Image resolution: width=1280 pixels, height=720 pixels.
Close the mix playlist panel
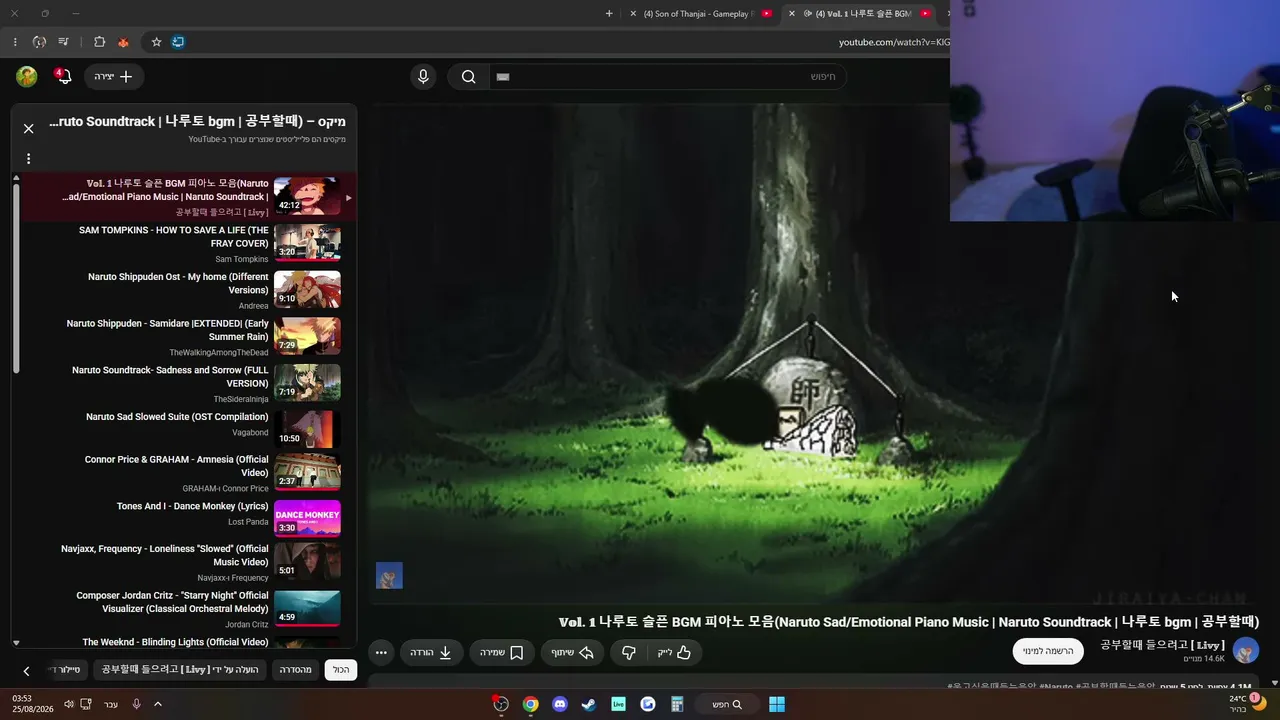(29, 128)
